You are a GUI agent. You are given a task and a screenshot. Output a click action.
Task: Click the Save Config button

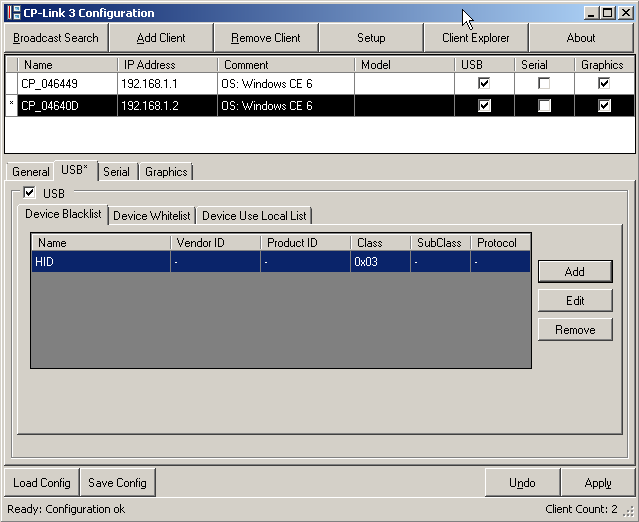[x=117, y=483]
